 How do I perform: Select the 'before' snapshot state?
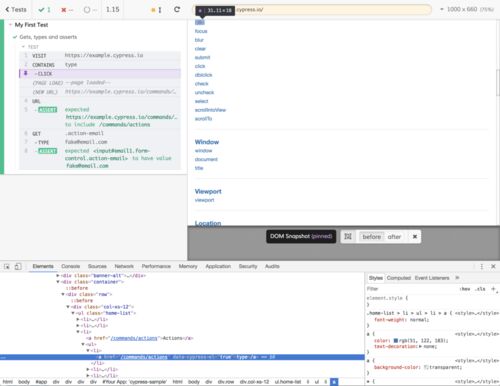click(371, 237)
